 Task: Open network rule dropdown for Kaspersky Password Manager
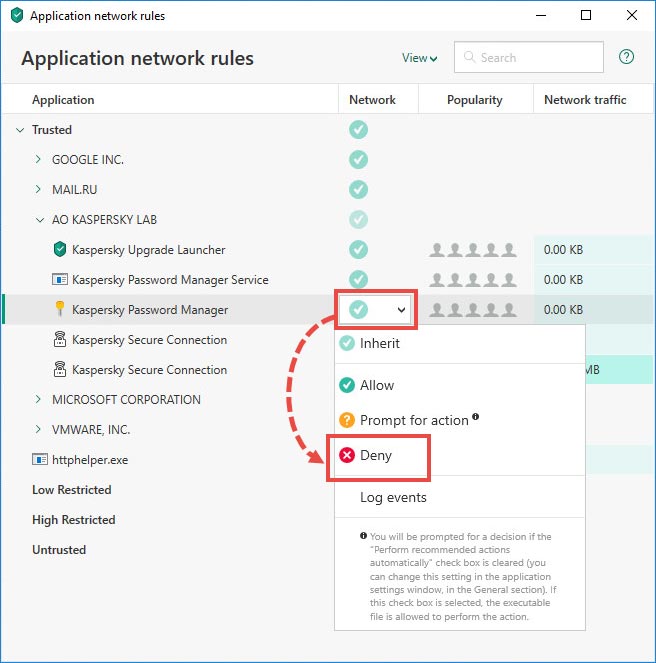coord(376,310)
